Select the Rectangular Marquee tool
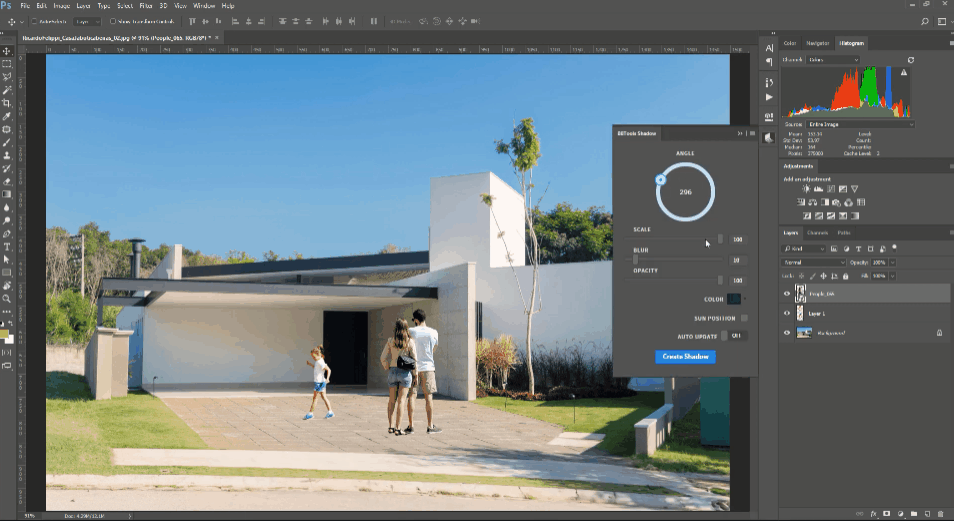Image resolution: width=954 pixels, height=521 pixels. point(7,64)
